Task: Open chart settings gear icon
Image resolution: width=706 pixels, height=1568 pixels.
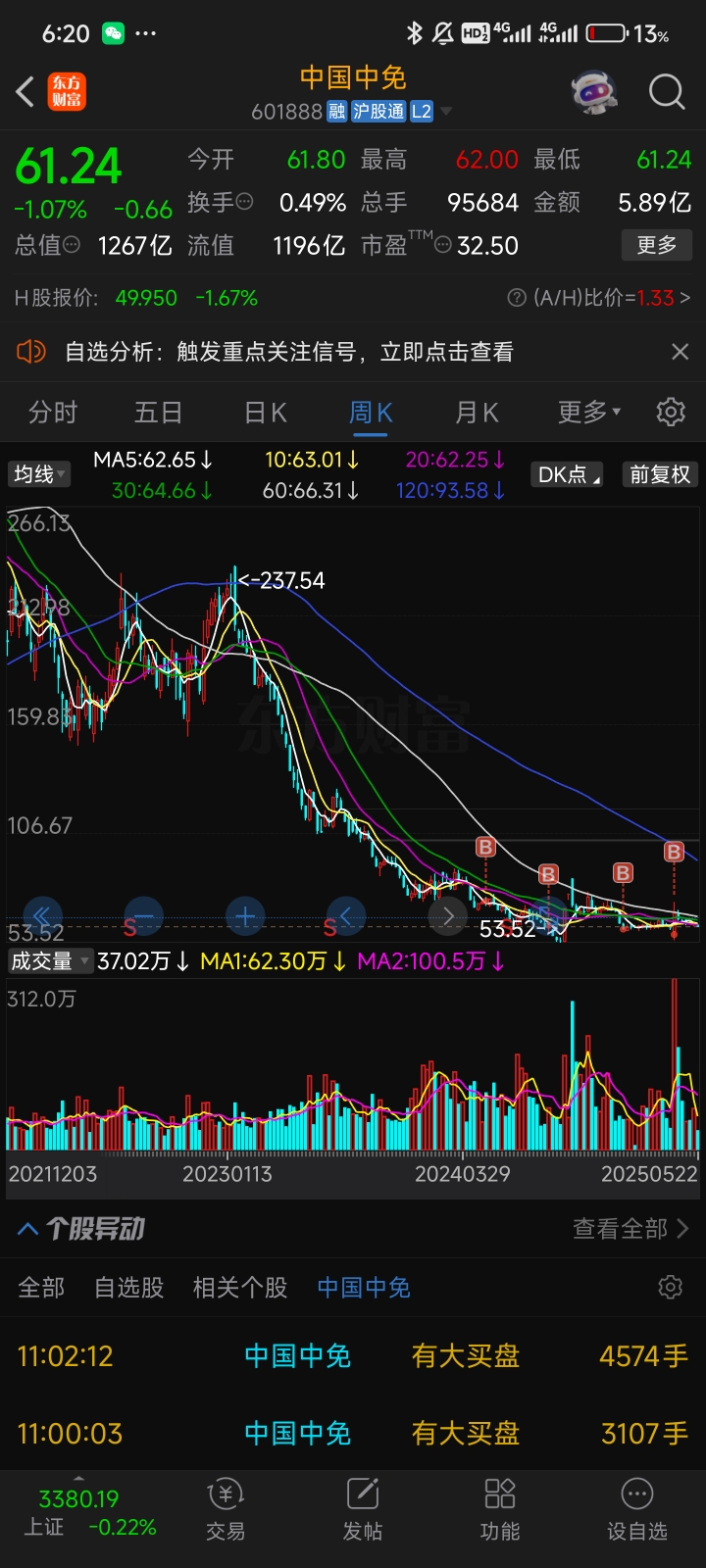Action: [x=671, y=413]
